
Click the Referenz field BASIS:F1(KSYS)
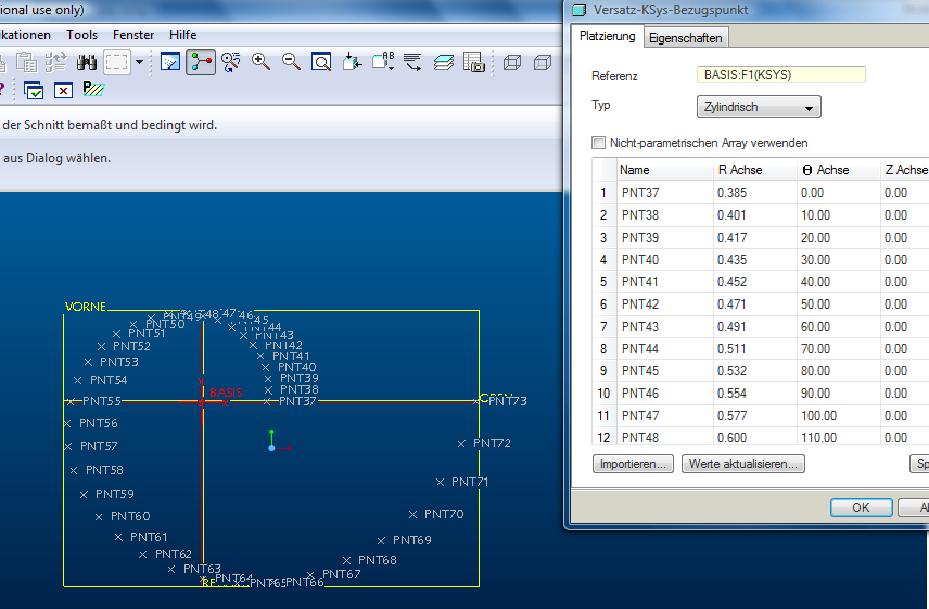[x=780, y=75]
